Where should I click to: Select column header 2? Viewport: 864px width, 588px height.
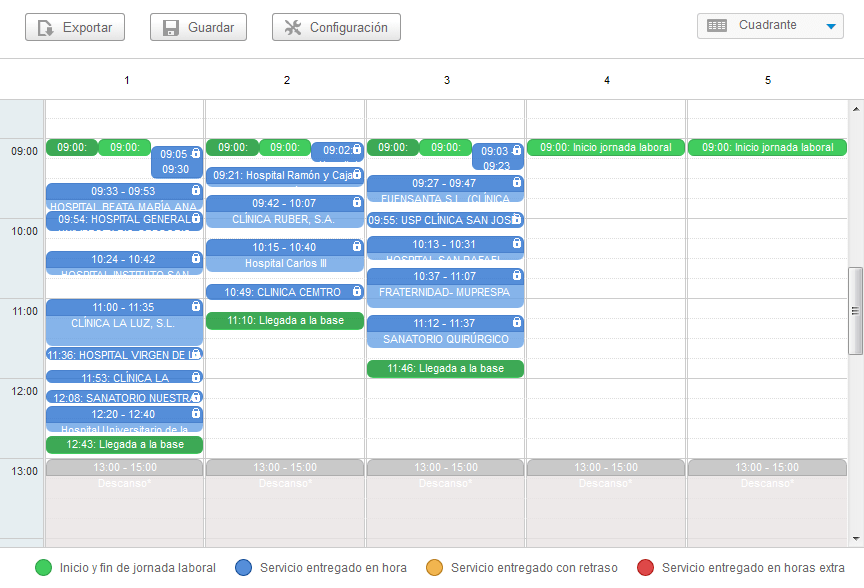[x=287, y=80]
